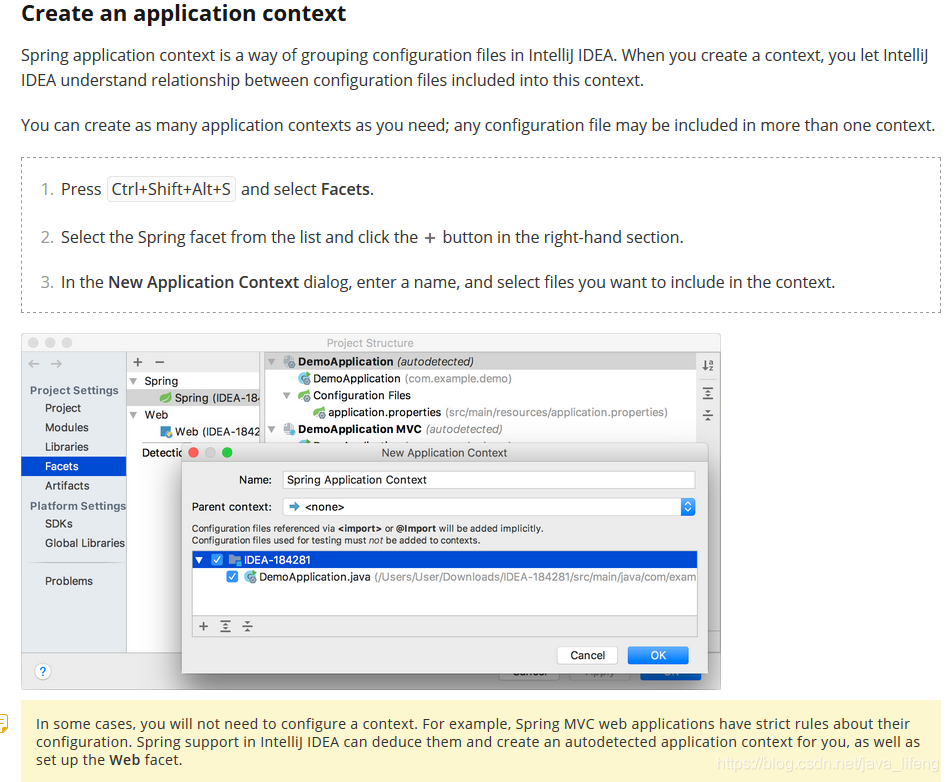Click DemoApplication.java file icon

click(x=250, y=577)
